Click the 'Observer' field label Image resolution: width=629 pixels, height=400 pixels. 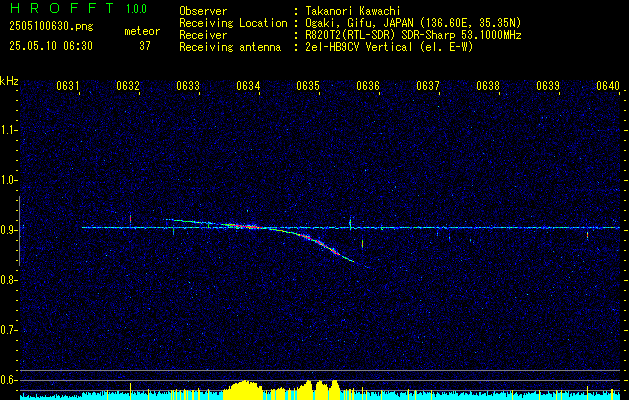[x=203, y=11]
